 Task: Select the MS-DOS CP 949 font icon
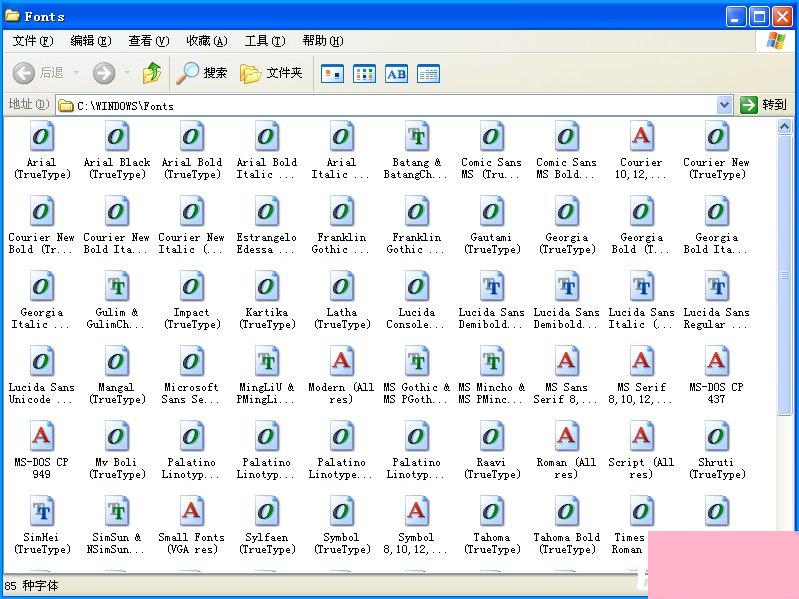point(41,436)
